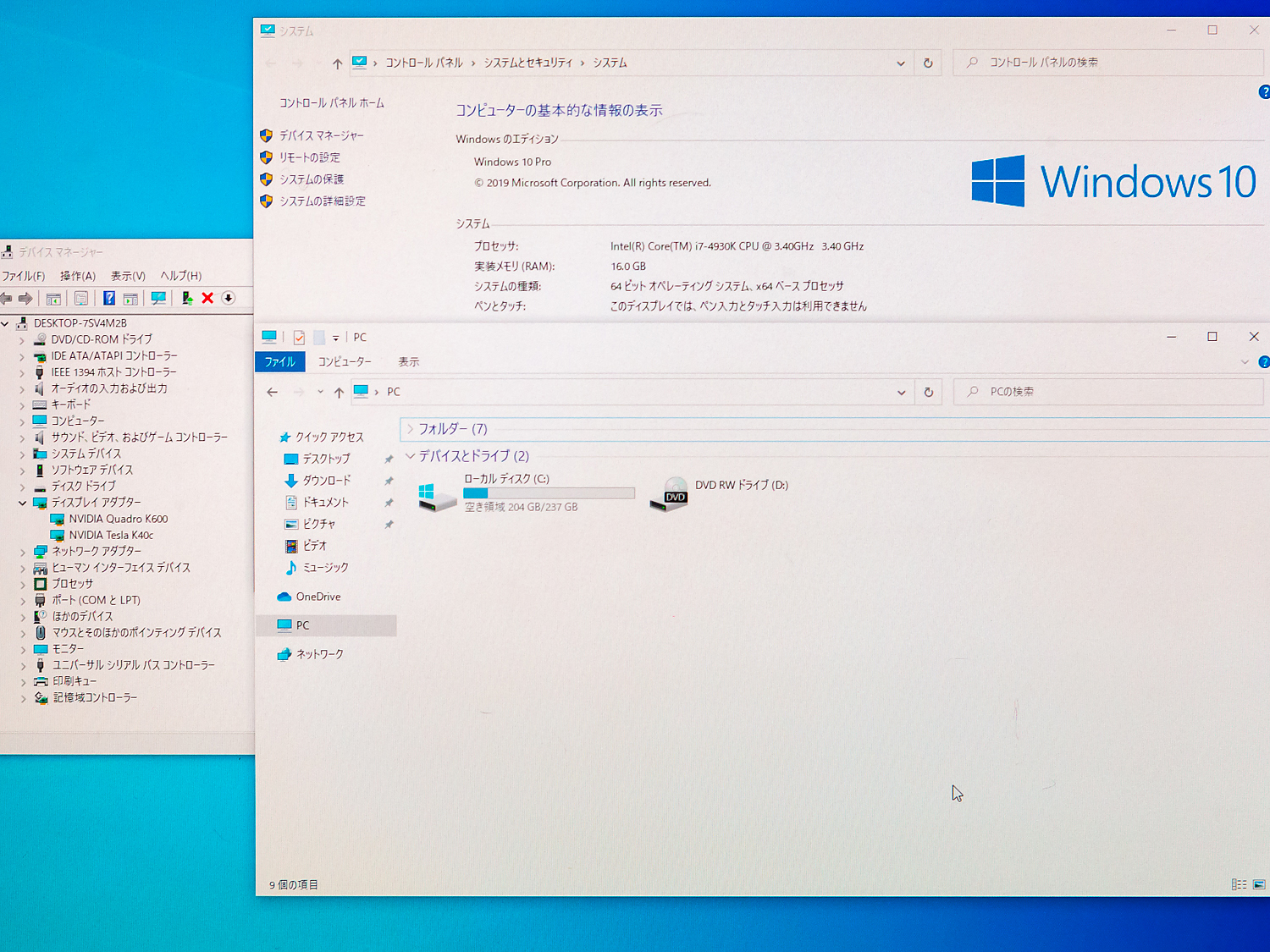Select the DVD RW Drive (D:) icon
This screenshot has height=952, width=1270.
[x=669, y=494]
